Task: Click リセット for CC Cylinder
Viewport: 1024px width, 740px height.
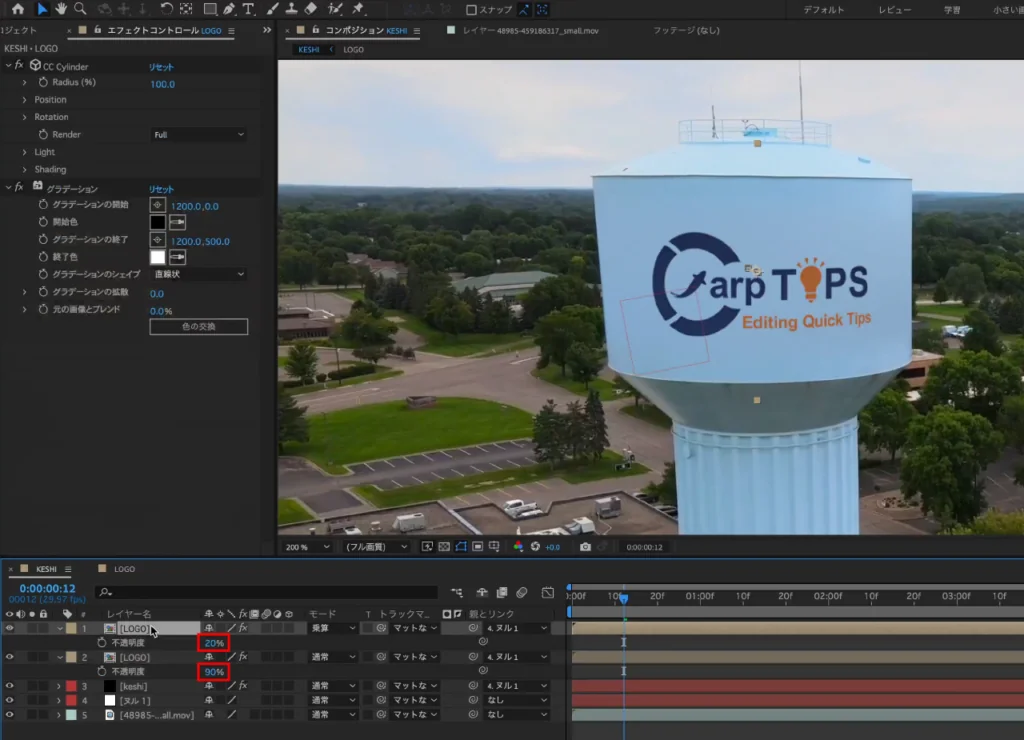Action: (x=161, y=67)
